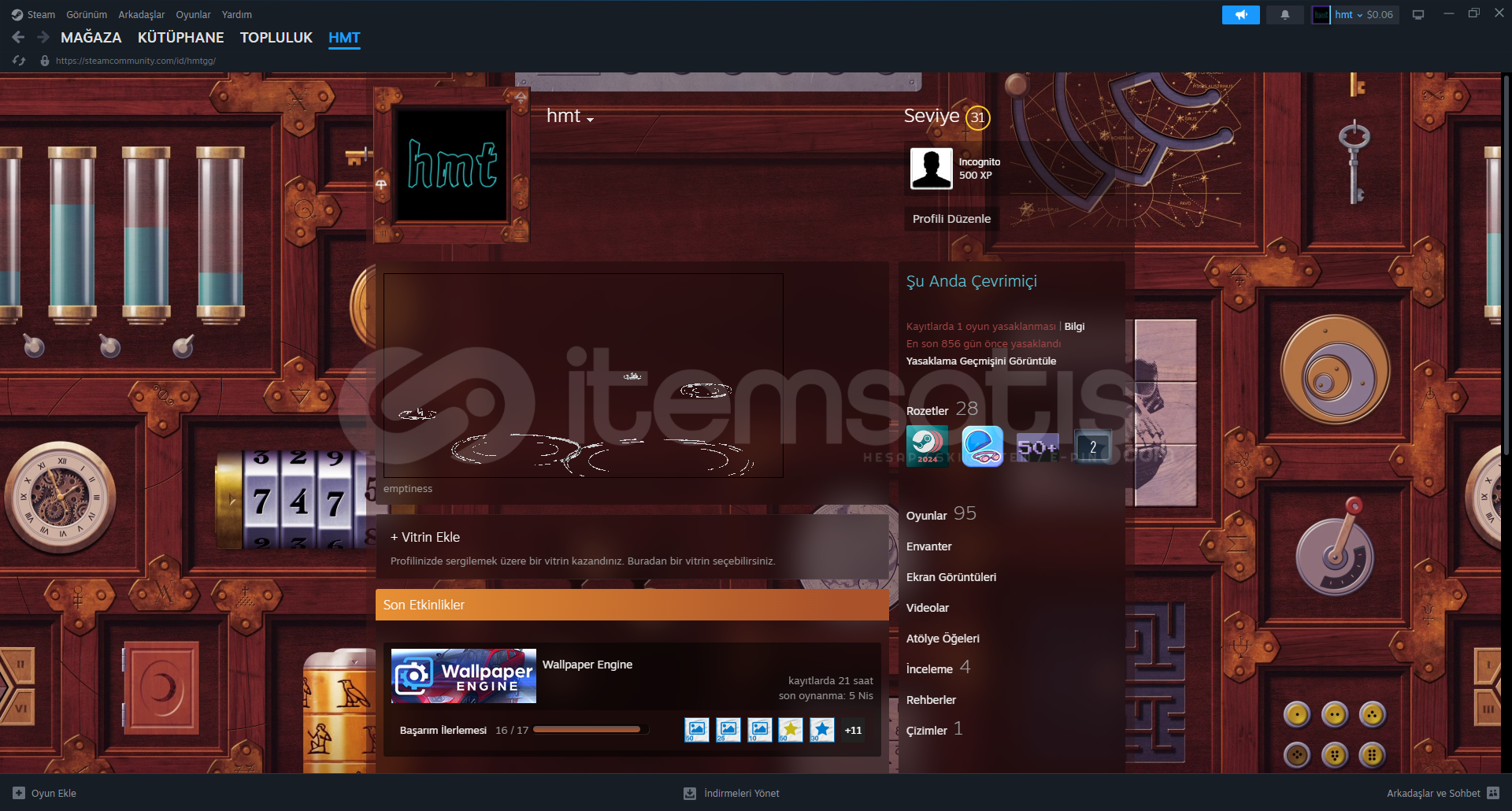Open the Oyunlar 95 link
The height and width of the screenshot is (811, 1512).
pyautogui.click(x=941, y=514)
